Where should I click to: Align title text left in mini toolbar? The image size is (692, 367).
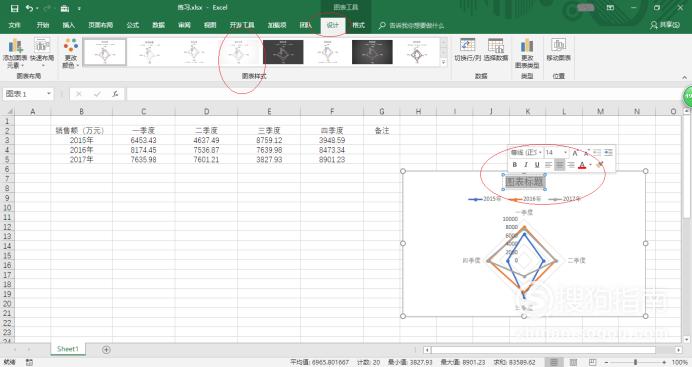[x=549, y=165]
